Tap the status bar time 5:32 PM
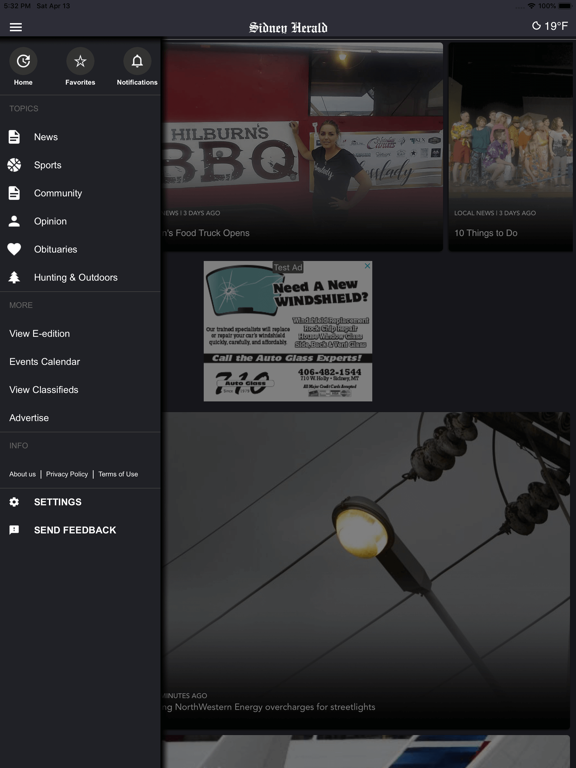576x768 pixels. point(18,6)
